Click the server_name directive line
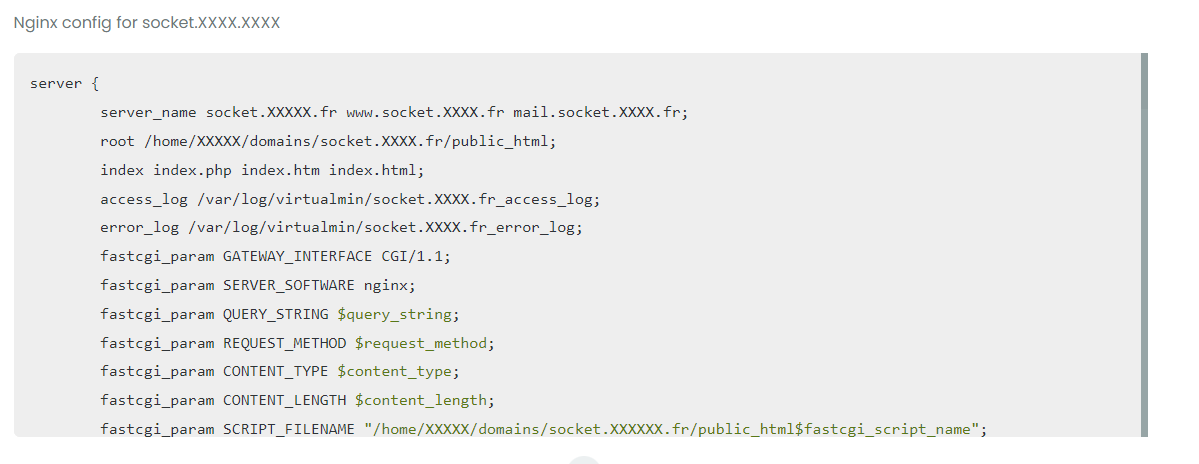Image resolution: width=1199 pixels, height=464 pixels. [394, 112]
